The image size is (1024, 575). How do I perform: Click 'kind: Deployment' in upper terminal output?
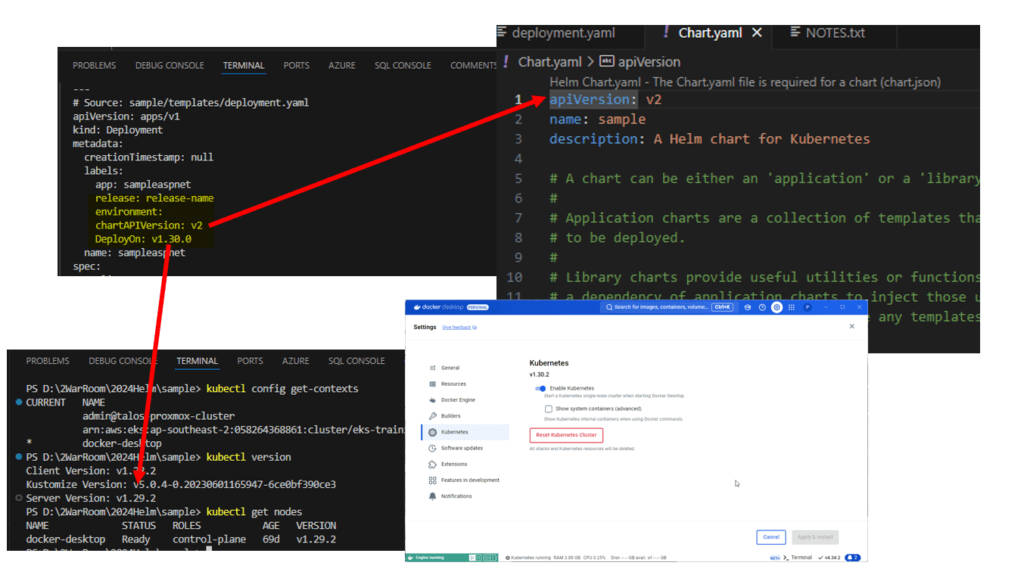[x=118, y=130]
